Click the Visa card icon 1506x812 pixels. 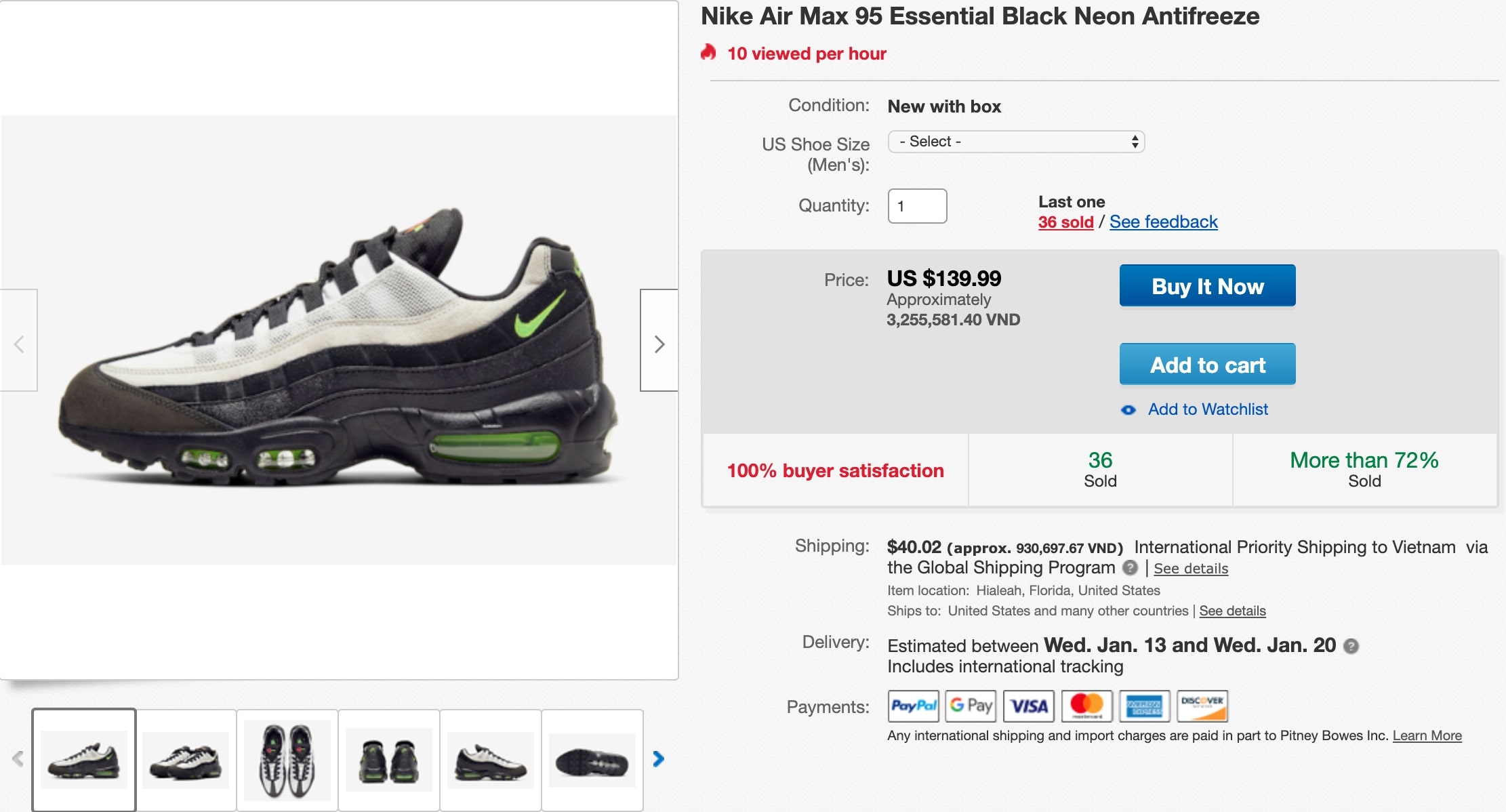(1029, 706)
